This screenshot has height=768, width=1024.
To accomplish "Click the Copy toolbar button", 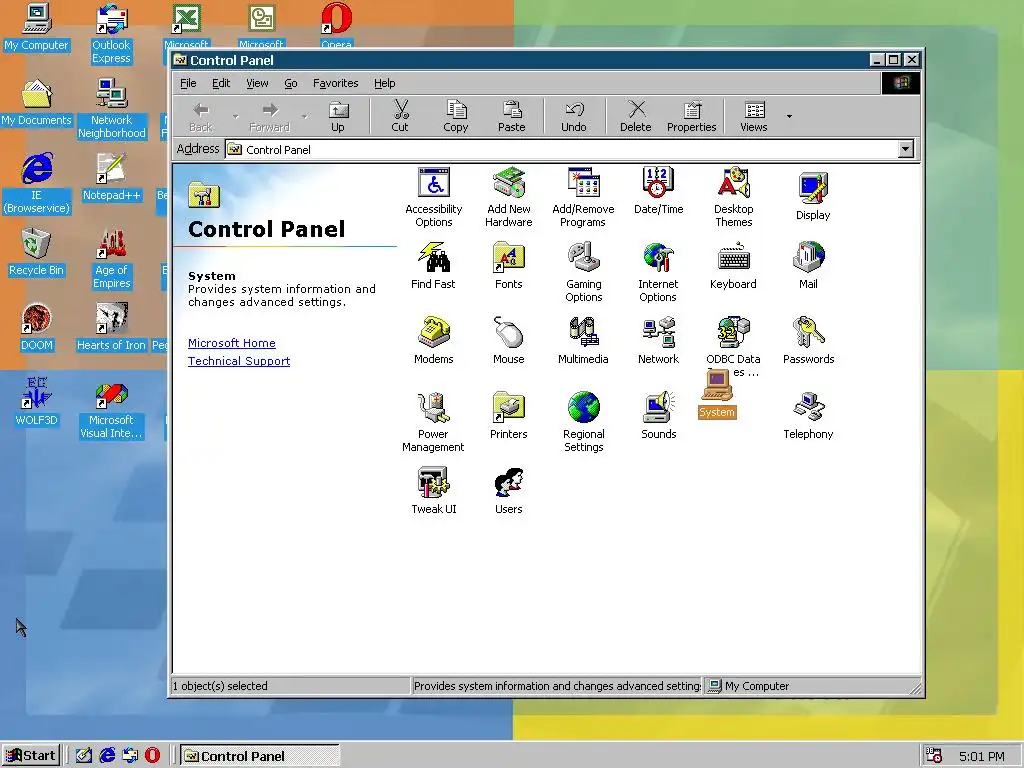I will coord(455,116).
